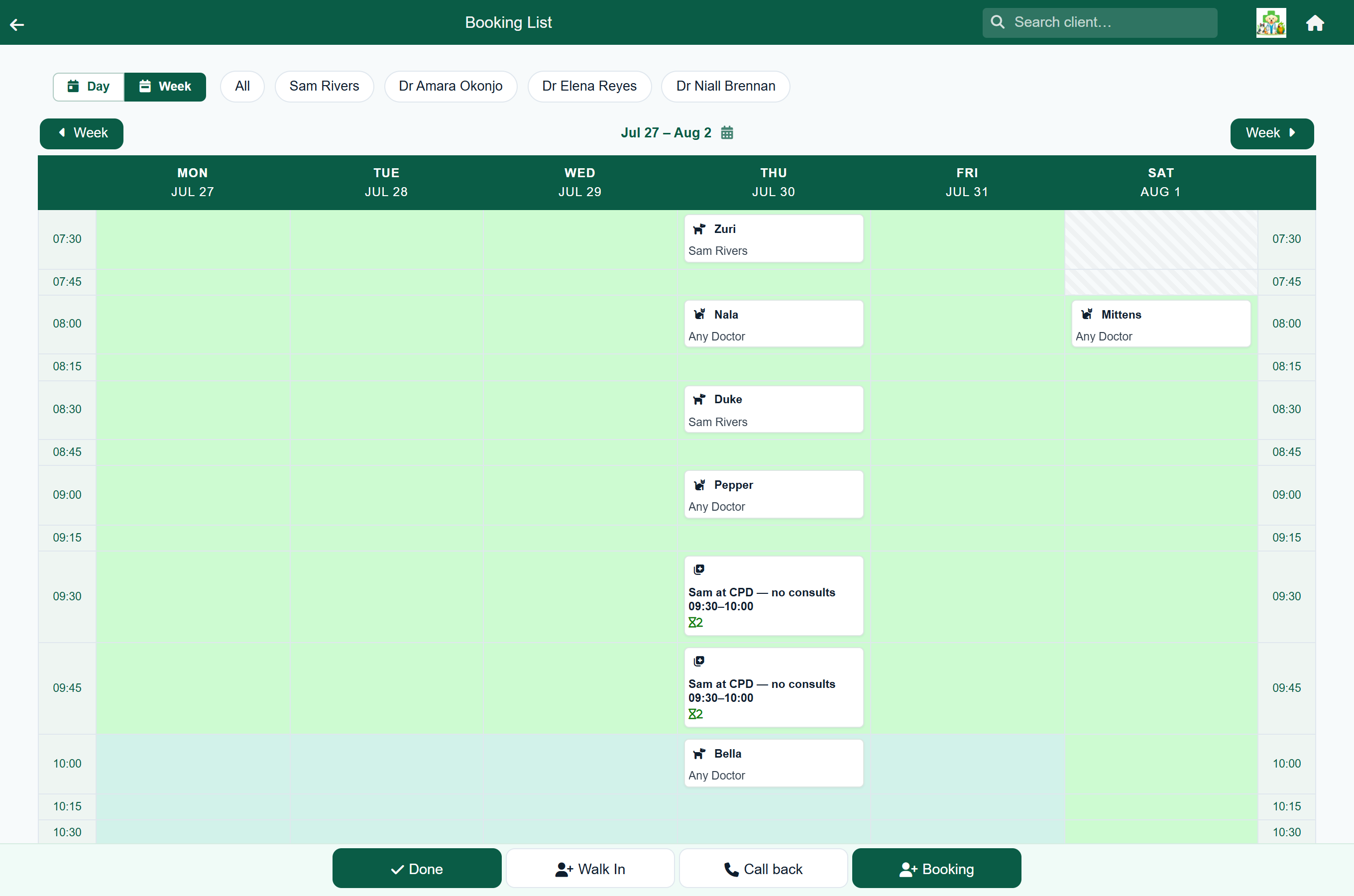Filter bookings by Dr Elena Reyes
This screenshot has width=1354, height=896.
589,86
